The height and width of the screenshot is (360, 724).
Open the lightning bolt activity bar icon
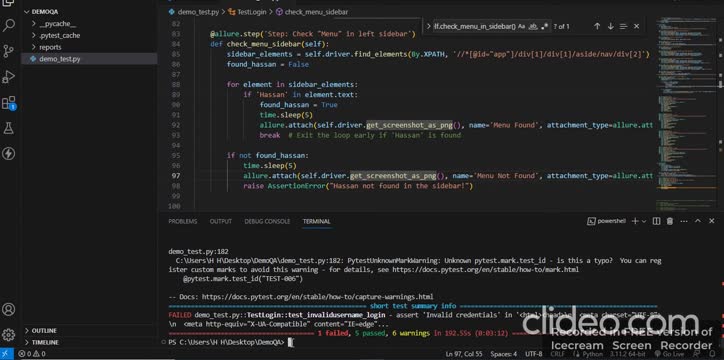8,153
